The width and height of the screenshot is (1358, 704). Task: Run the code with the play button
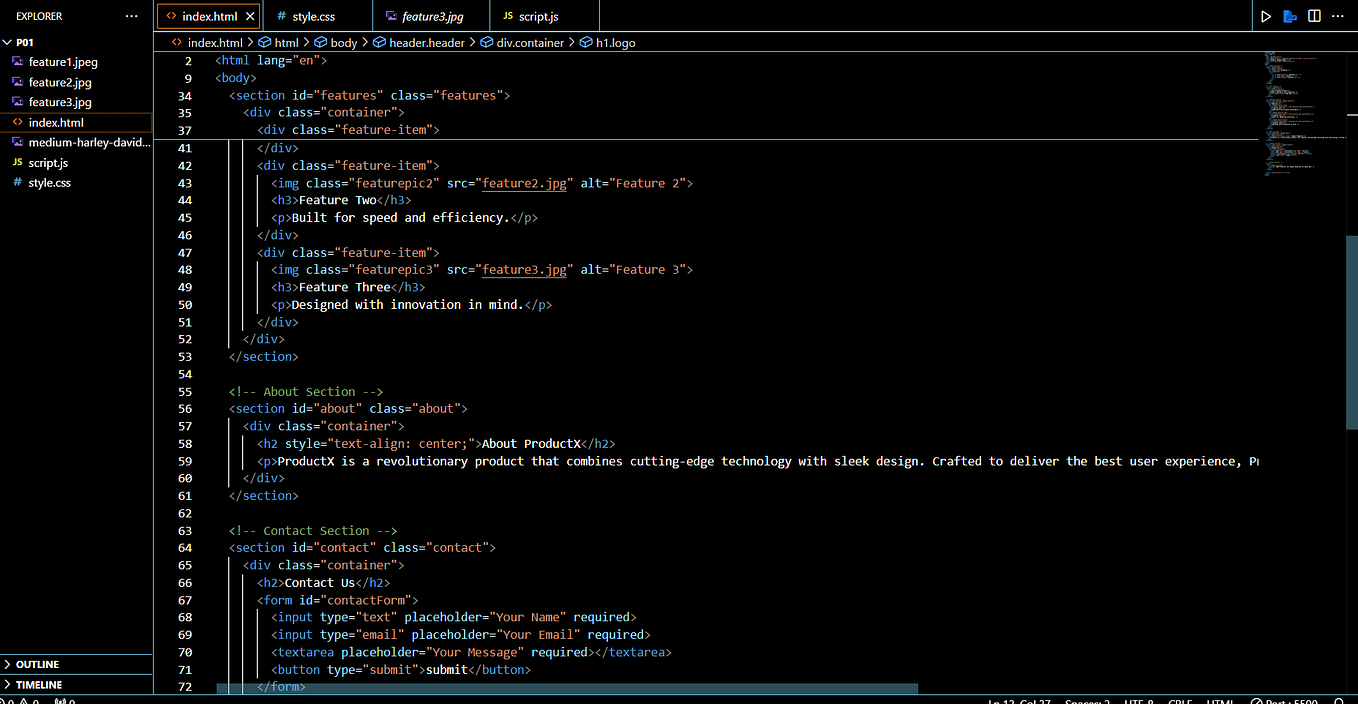[1264, 15]
